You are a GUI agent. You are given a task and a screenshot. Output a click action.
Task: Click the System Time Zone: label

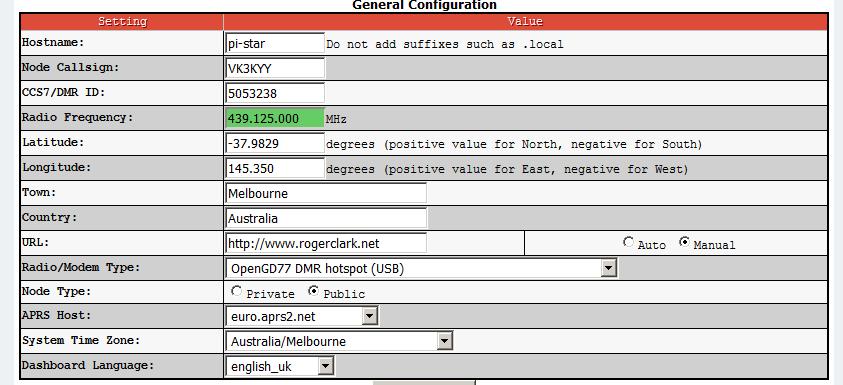tap(81, 340)
